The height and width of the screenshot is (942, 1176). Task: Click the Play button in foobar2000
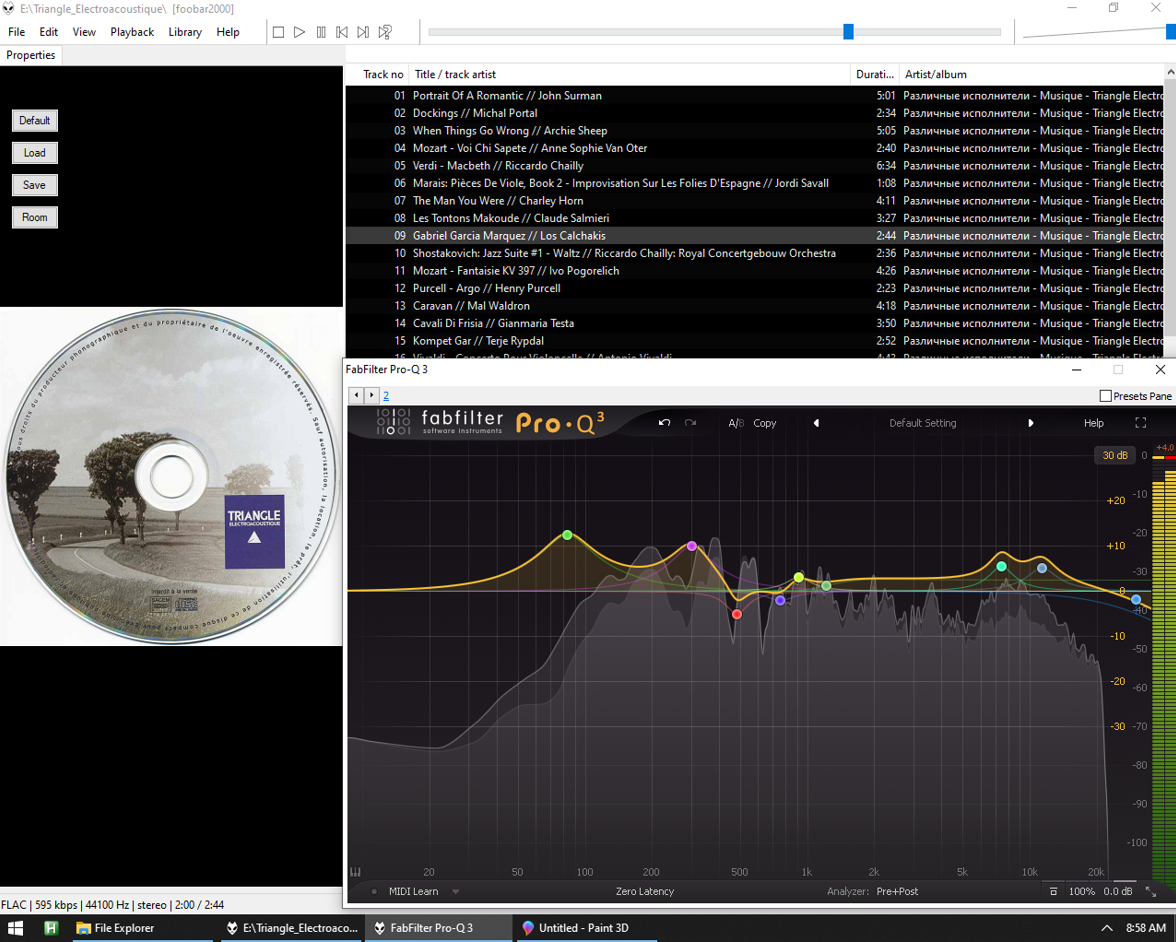pos(299,32)
